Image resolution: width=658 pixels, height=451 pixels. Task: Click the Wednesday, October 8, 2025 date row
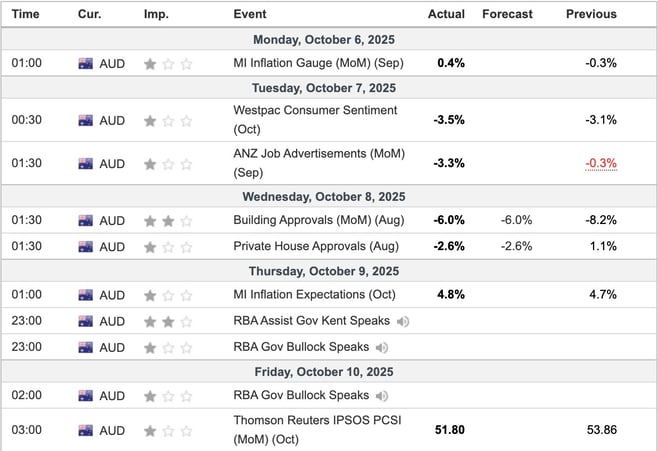tap(329, 196)
